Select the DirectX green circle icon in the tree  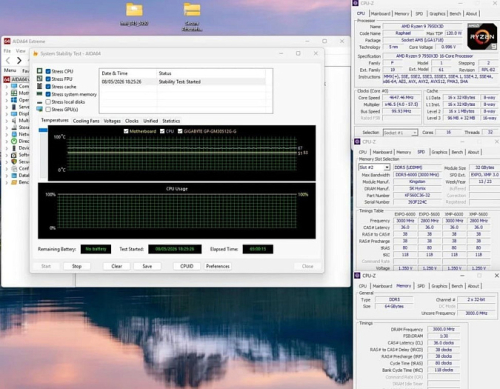[14, 141]
